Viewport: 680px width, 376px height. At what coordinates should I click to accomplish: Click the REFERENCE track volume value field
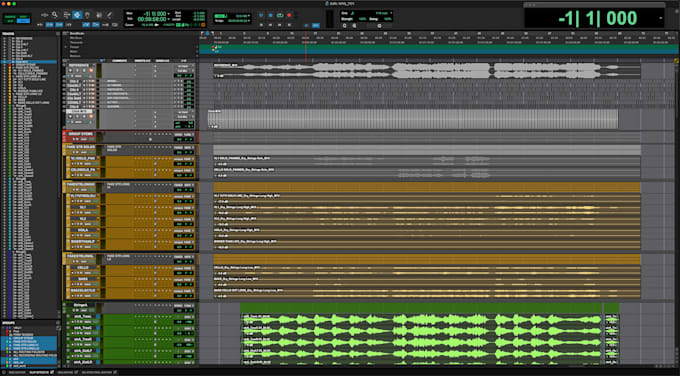(x=179, y=75)
